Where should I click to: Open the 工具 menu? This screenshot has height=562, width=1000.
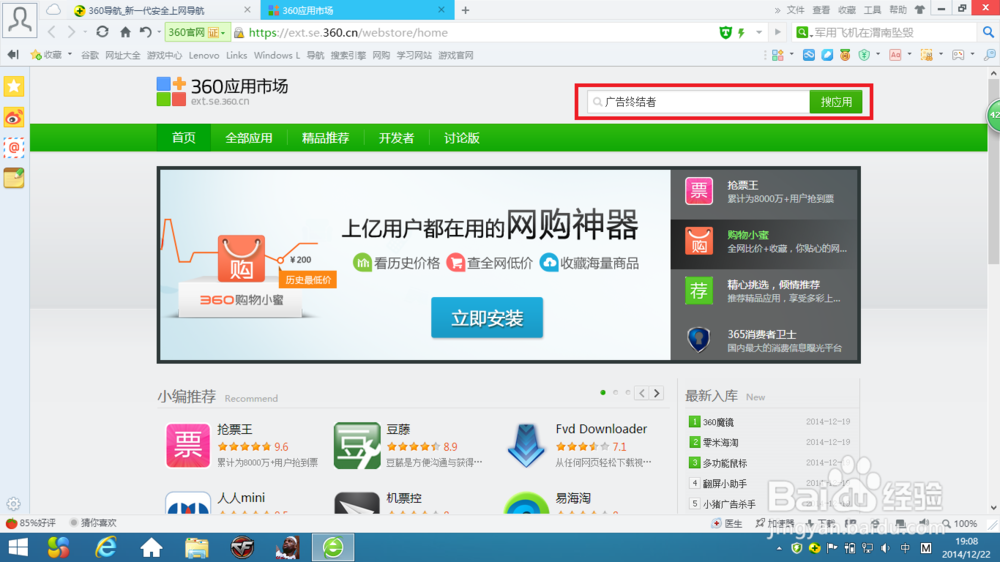click(x=872, y=10)
